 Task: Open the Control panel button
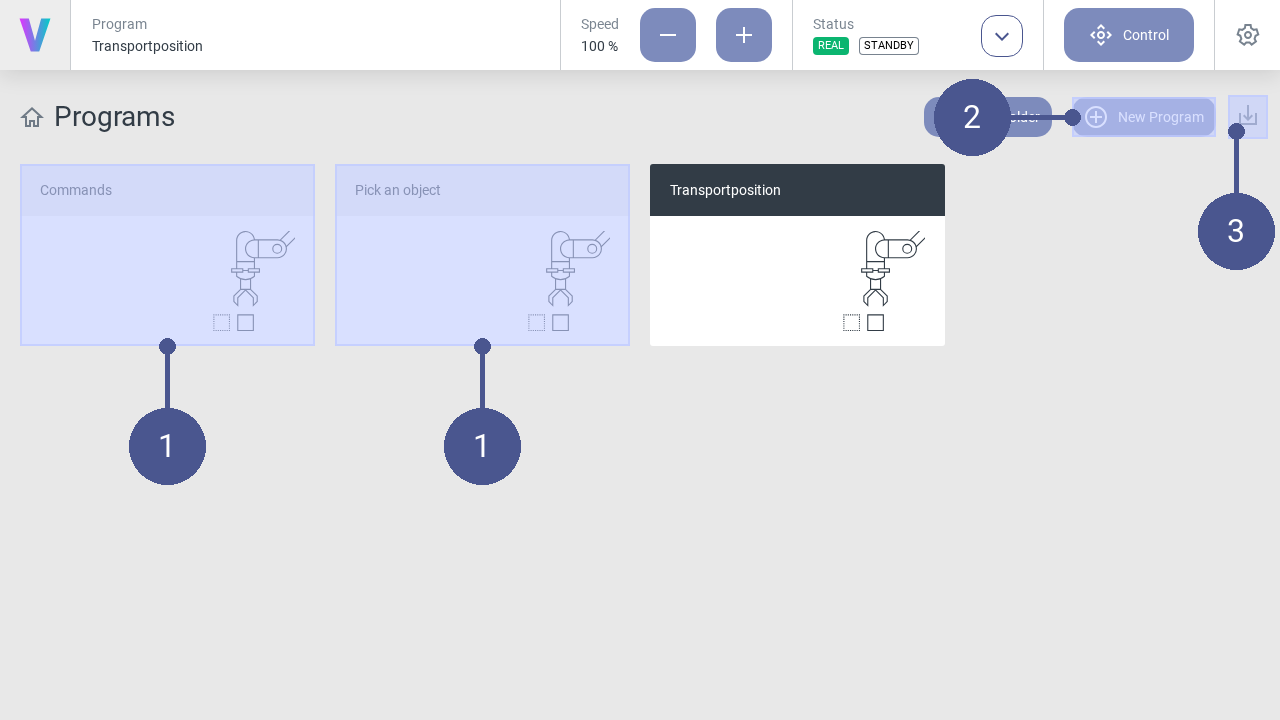click(1128, 35)
